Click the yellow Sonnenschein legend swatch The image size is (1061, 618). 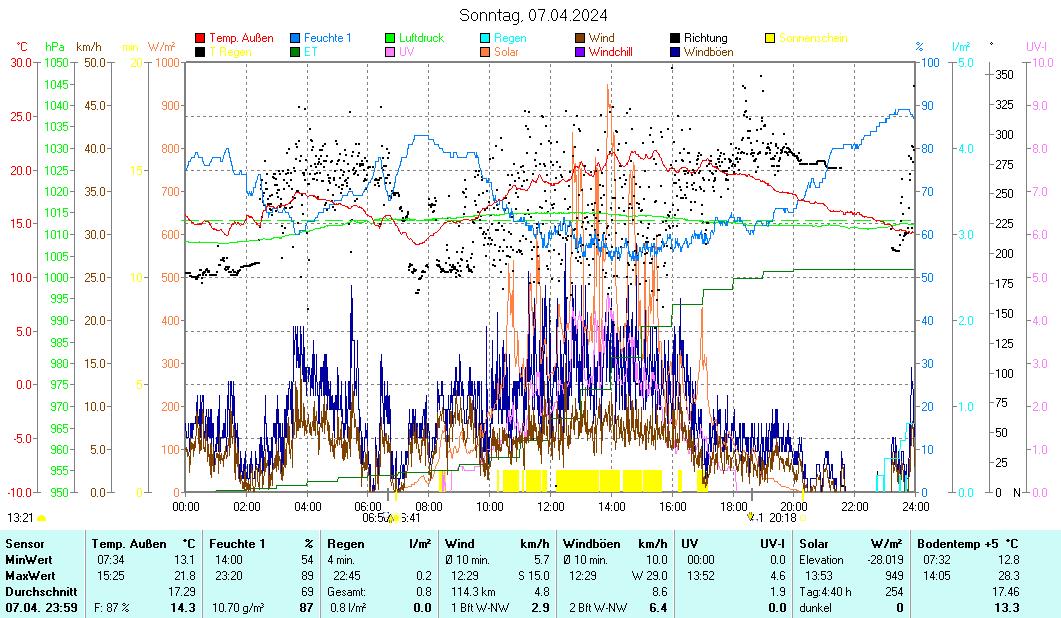tap(770, 39)
